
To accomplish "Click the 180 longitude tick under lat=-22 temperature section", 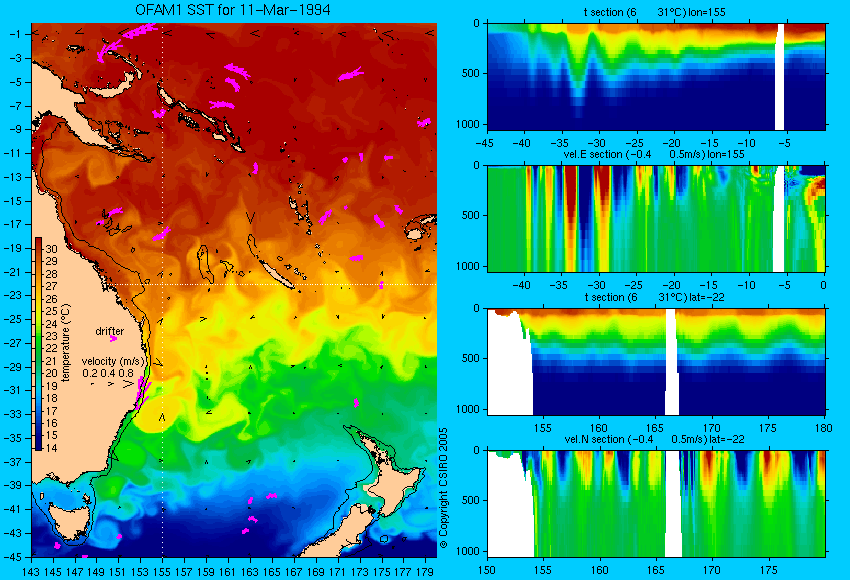I will coord(823,428).
